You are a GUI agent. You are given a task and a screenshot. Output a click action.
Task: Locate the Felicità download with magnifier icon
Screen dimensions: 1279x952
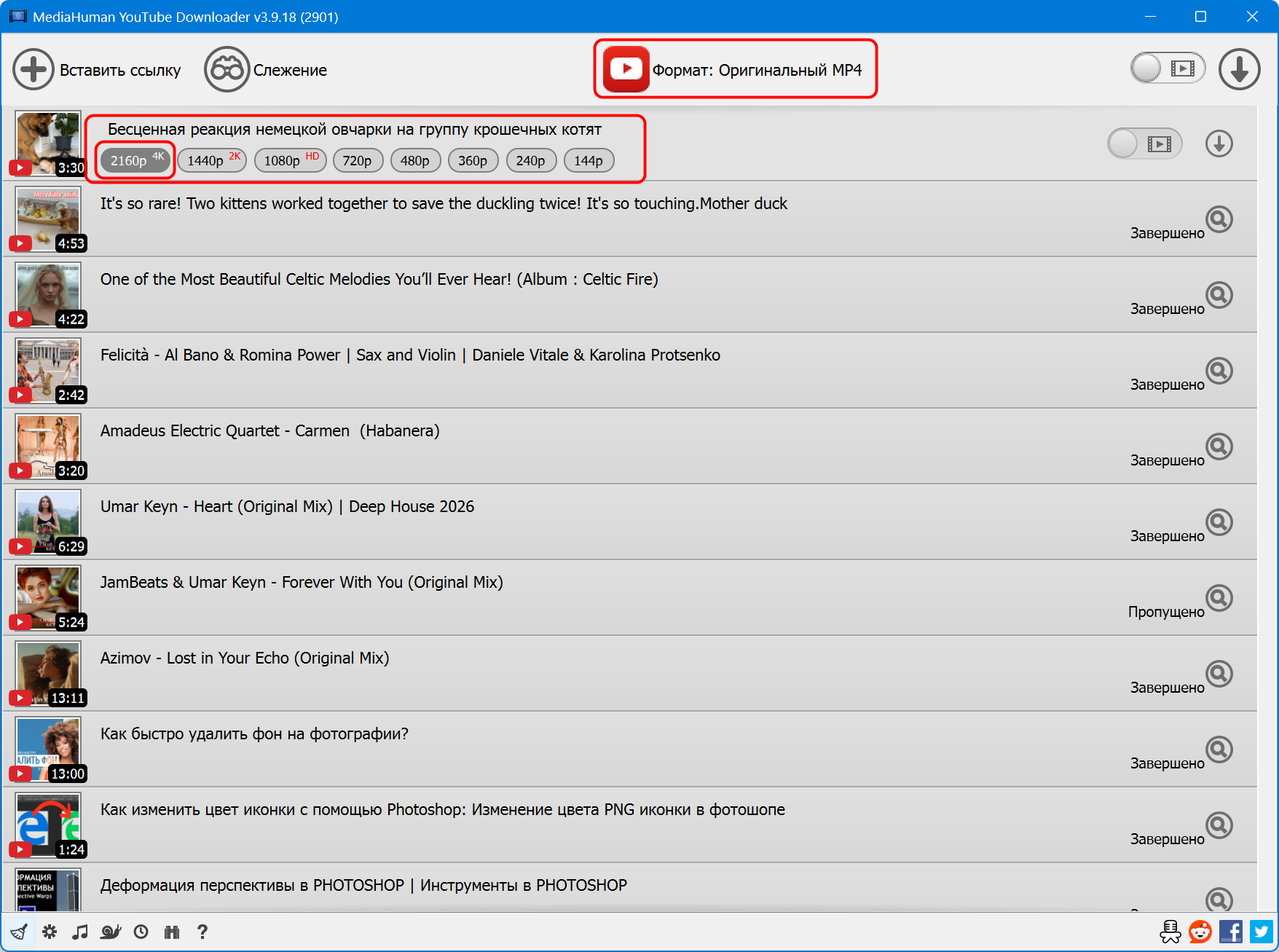[x=1219, y=371]
